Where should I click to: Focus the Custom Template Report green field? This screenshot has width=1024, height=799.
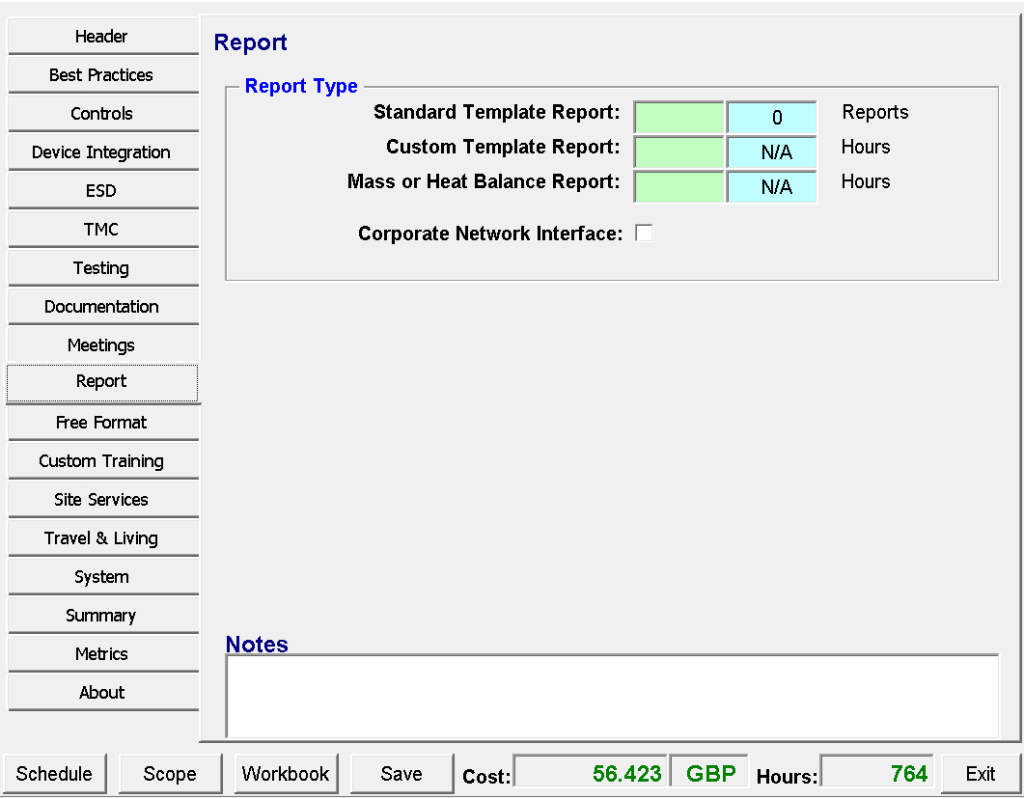point(679,152)
